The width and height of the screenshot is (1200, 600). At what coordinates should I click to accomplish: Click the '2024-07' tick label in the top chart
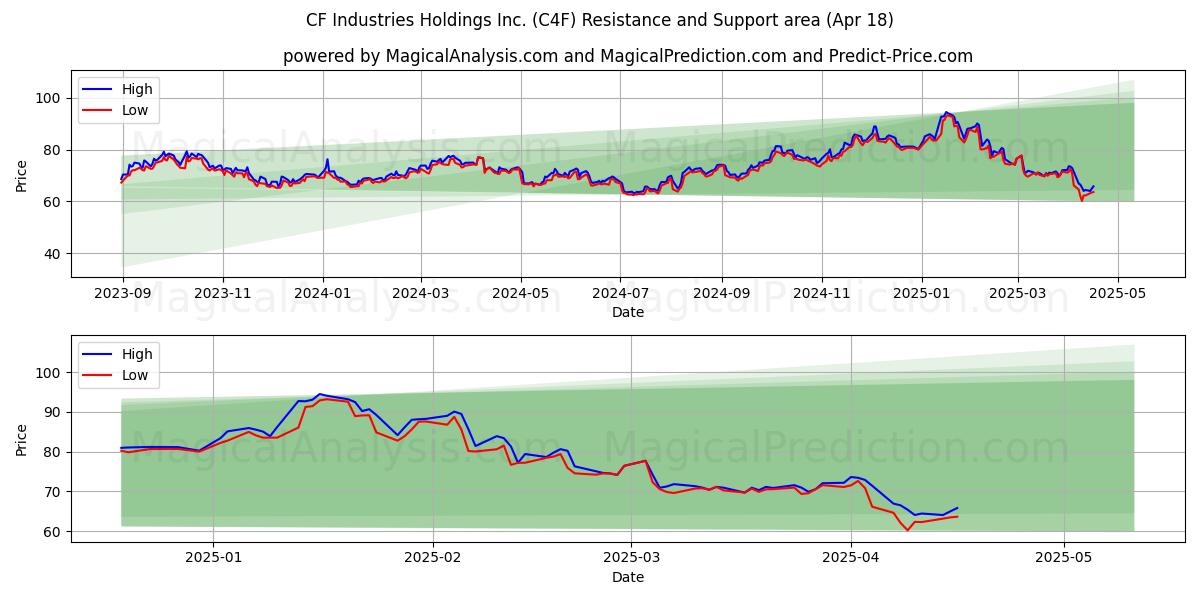[620, 293]
